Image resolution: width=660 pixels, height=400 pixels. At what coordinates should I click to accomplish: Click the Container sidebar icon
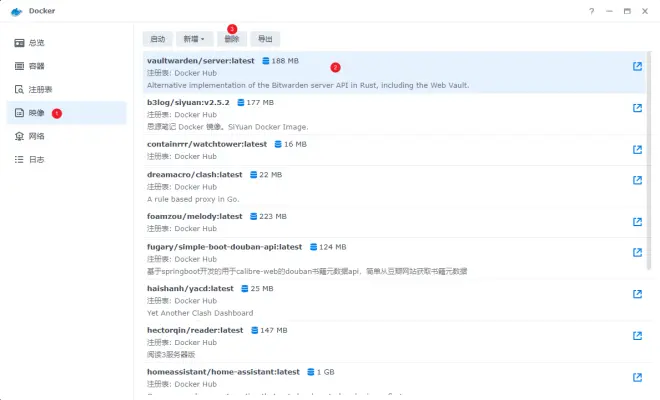click(19, 66)
